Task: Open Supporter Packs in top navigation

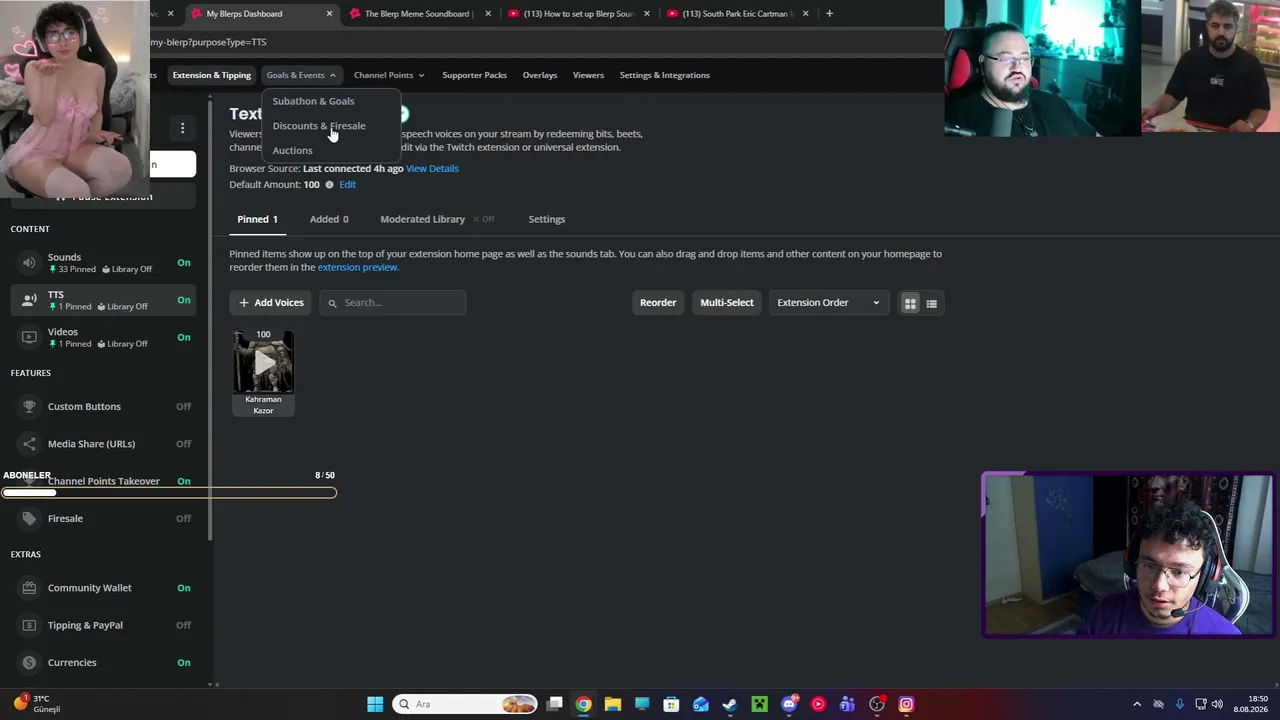Action: click(x=474, y=75)
